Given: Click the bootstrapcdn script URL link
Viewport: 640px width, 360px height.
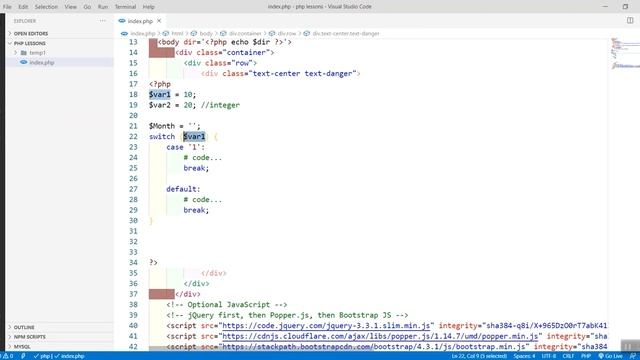Looking at the screenshot, I should click(373, 347).
